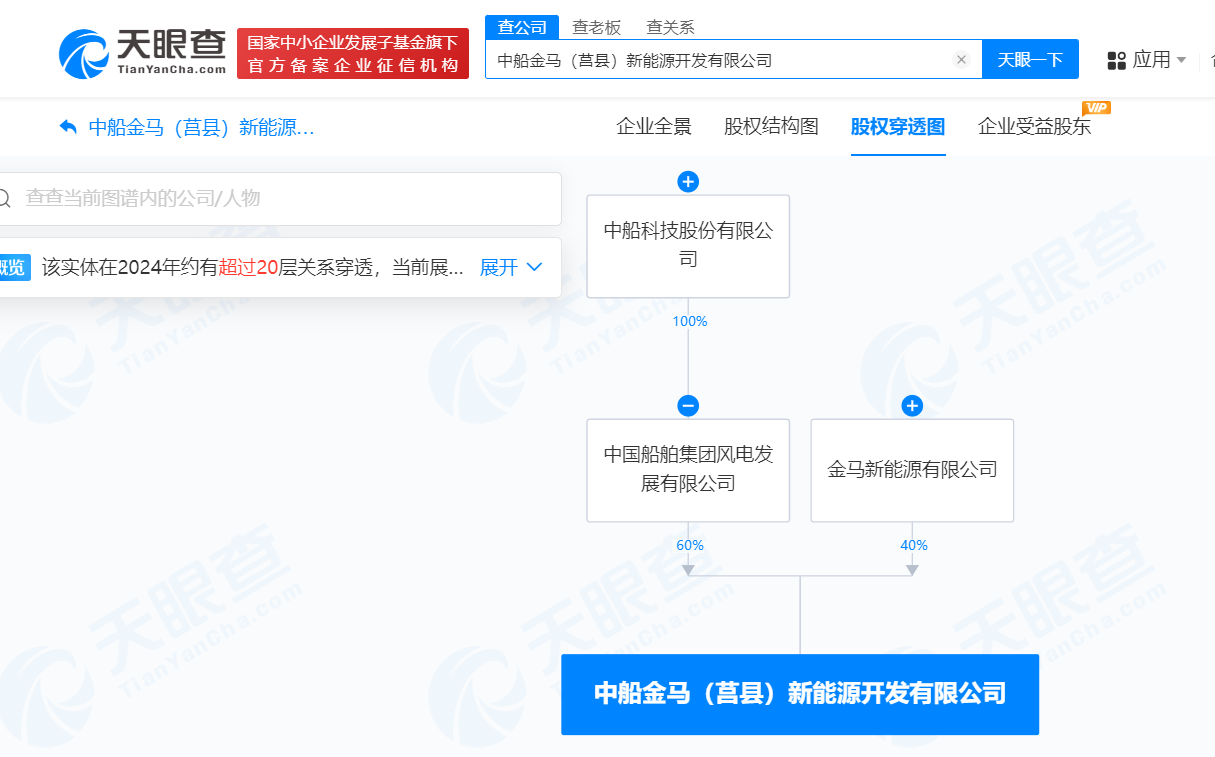Open the 中船金马（莒县）新能源… company link

202,127
